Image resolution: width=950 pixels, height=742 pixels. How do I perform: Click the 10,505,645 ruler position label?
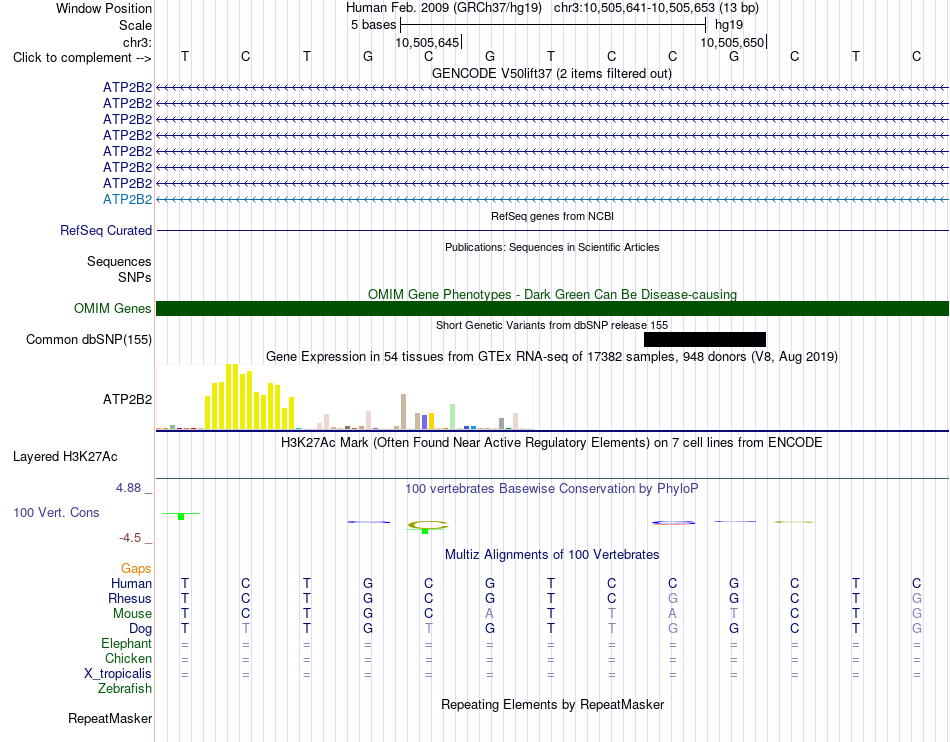point(427,42)
